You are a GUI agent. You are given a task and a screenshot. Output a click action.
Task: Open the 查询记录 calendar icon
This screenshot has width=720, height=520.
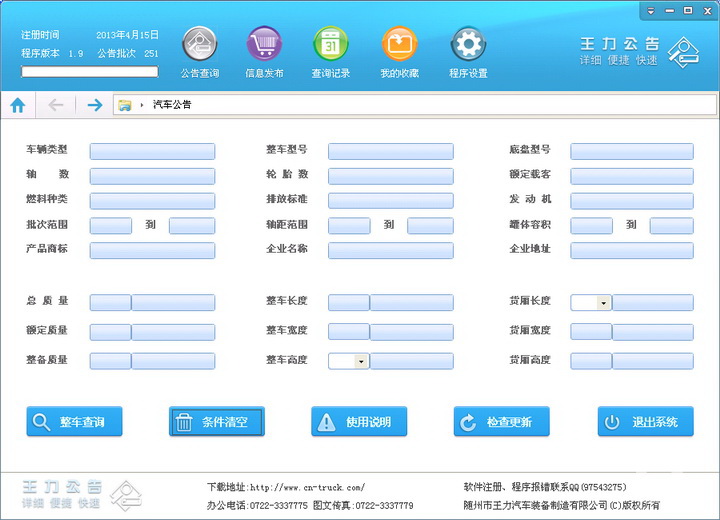coord(331,46)
